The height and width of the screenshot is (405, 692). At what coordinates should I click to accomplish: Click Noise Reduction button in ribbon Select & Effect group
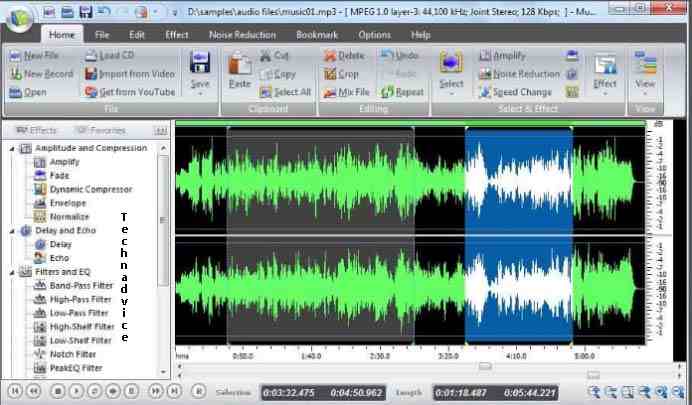tap(519, 74)
